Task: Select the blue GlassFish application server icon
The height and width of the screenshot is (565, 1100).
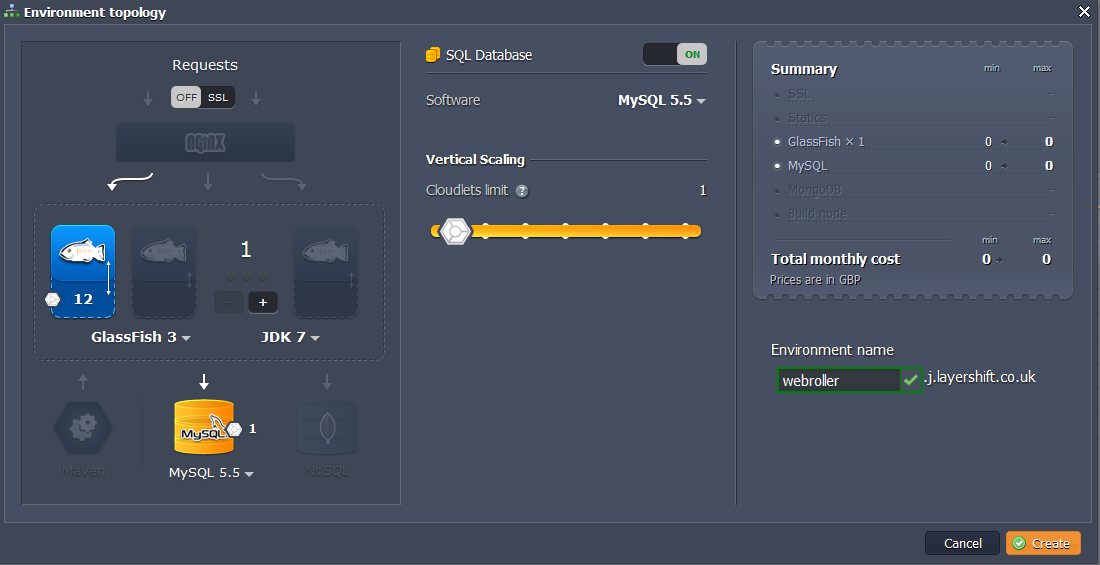Action: coord(83,271)
